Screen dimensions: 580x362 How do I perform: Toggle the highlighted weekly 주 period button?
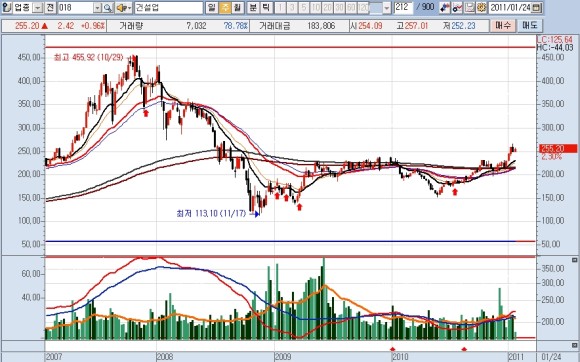(225, 7)
